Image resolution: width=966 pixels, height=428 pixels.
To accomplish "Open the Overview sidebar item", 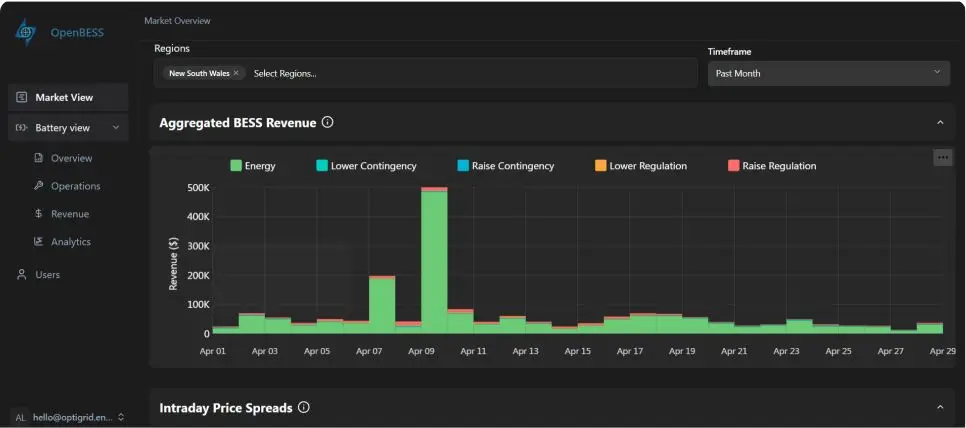I will point(71,158).
